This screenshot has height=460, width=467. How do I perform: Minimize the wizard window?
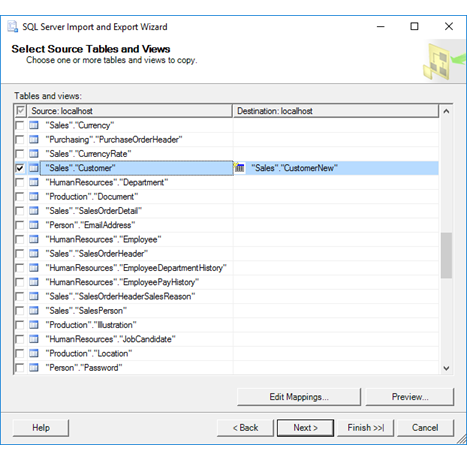pyautogui.click(x=381, y=26)
